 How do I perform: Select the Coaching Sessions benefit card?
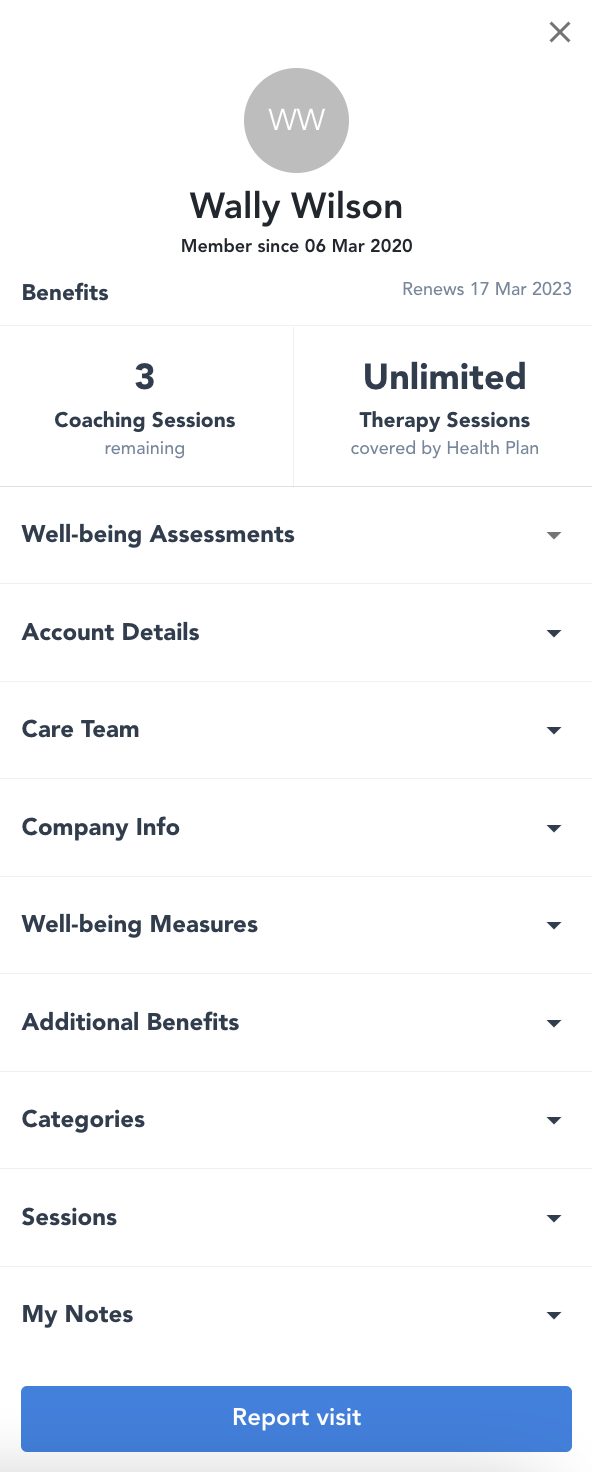click(145, 405)
